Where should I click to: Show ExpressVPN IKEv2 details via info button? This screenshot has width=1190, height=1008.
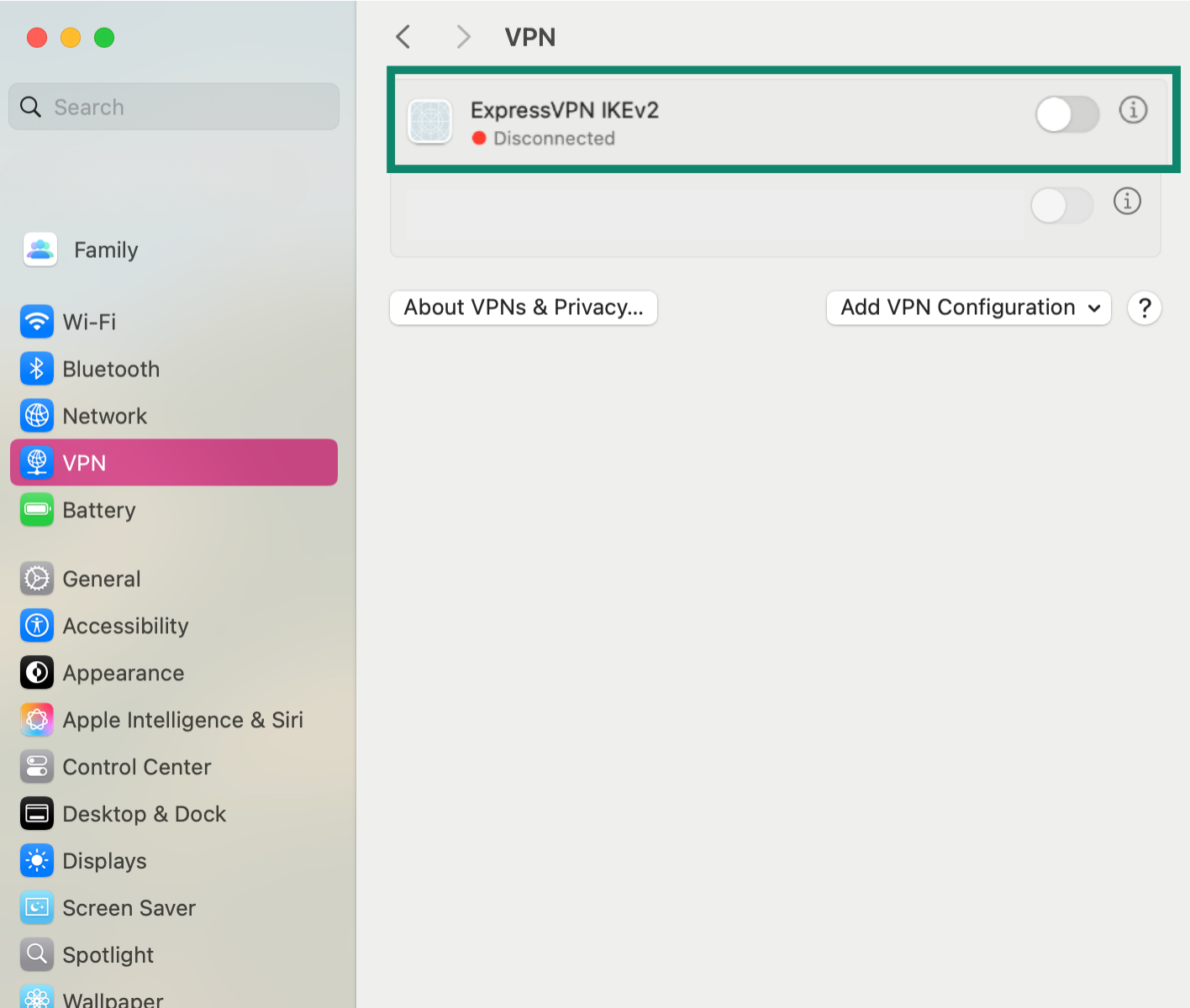(x=1133, y=110)
